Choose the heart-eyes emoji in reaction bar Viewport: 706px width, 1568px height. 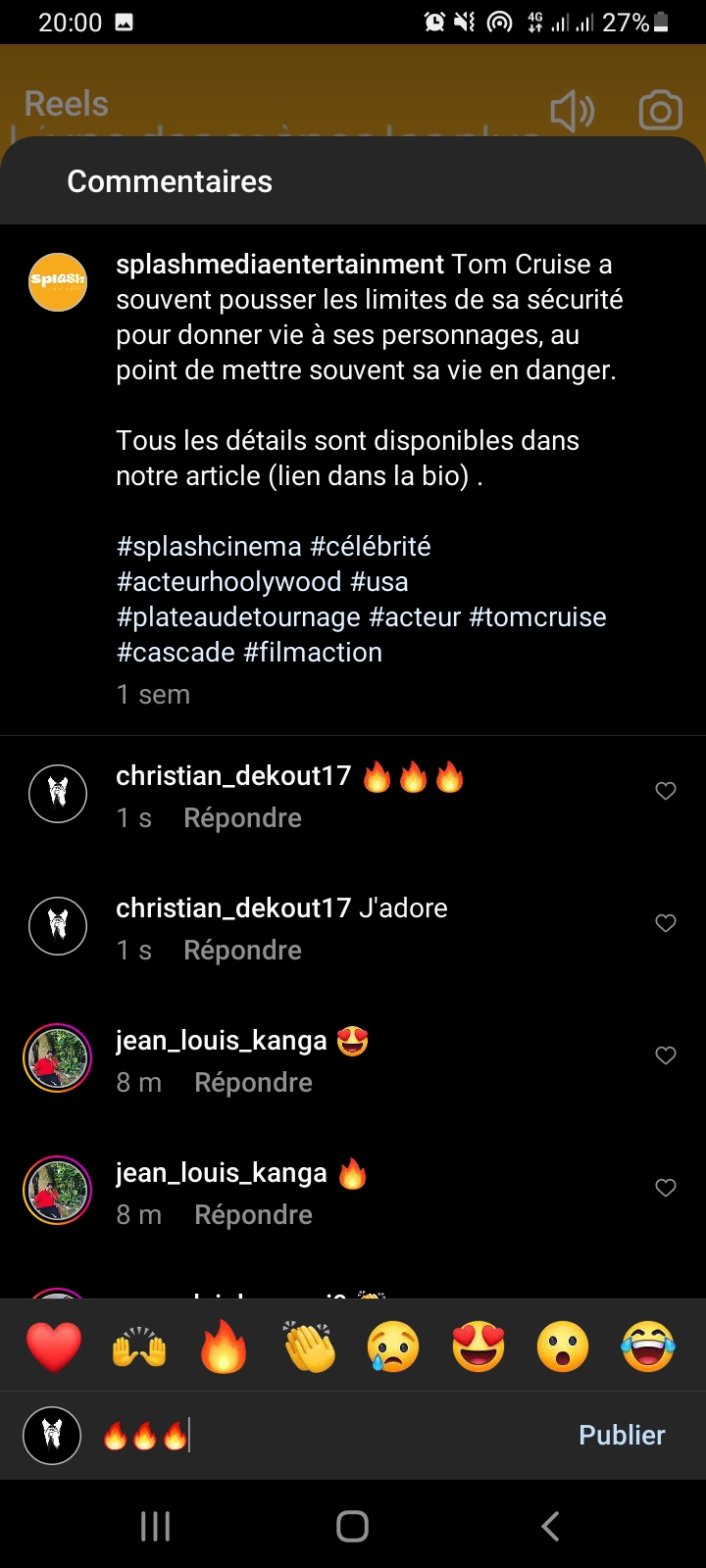[x=479, y=1346]
